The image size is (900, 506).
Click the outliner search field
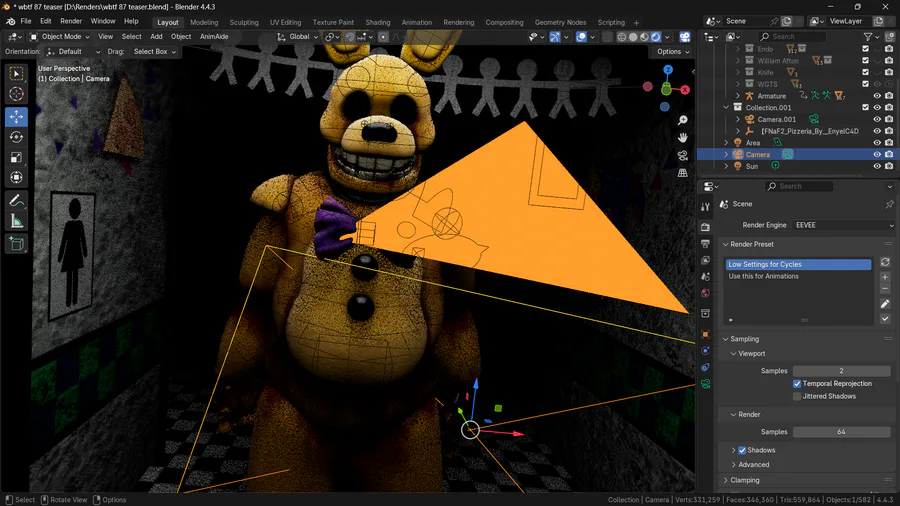(x=792, y=37)
